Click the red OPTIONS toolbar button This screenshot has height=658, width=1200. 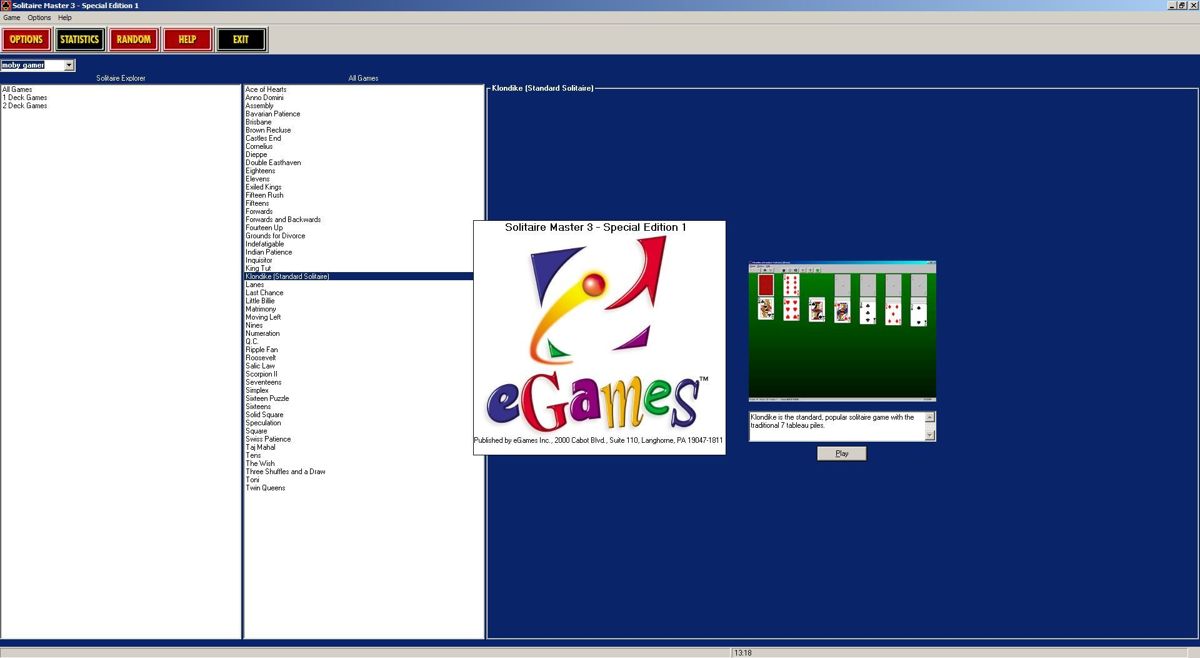(x=26, y=40)
